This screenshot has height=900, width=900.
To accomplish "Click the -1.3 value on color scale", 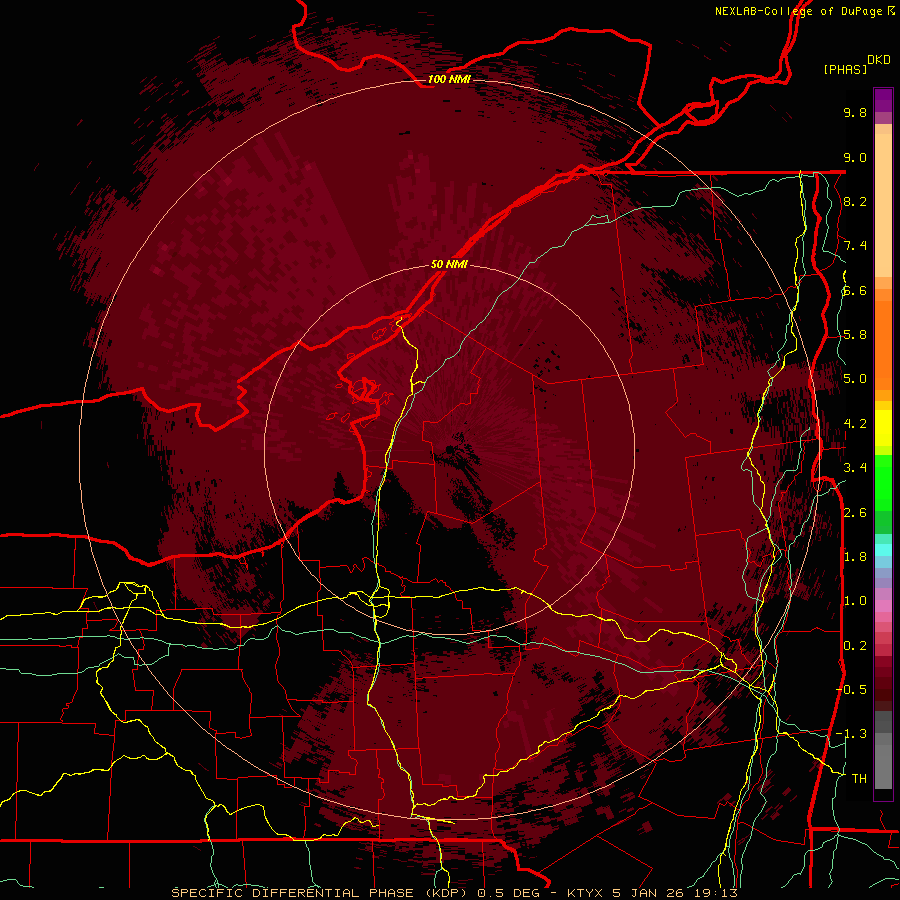I will 851,734.
